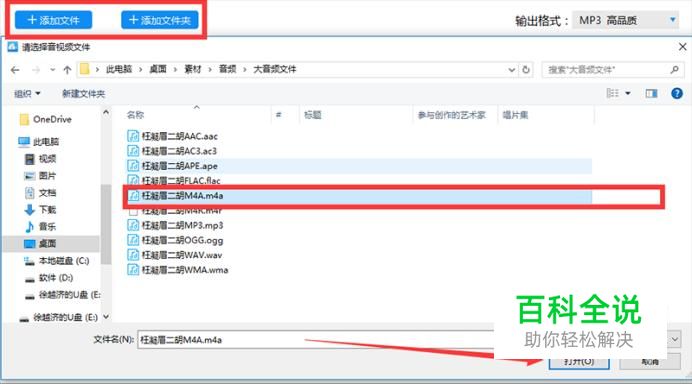692x384 pixels.
Task: Click the 文件名 input field
Action: tap(316, 339)
